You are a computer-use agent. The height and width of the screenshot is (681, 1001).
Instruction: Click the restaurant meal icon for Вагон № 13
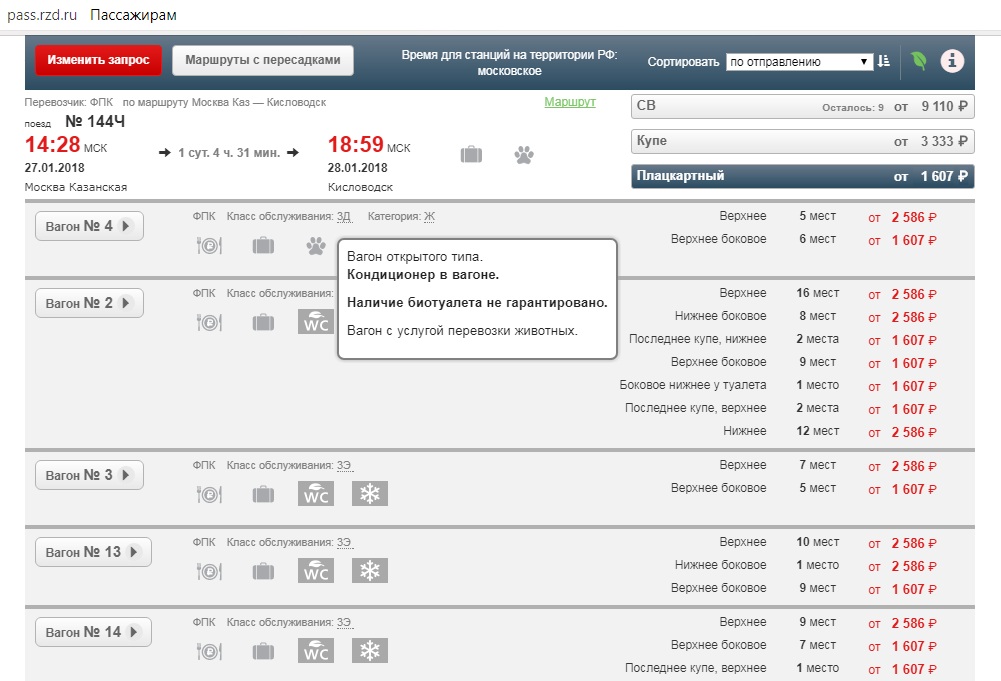coord(209,571)
